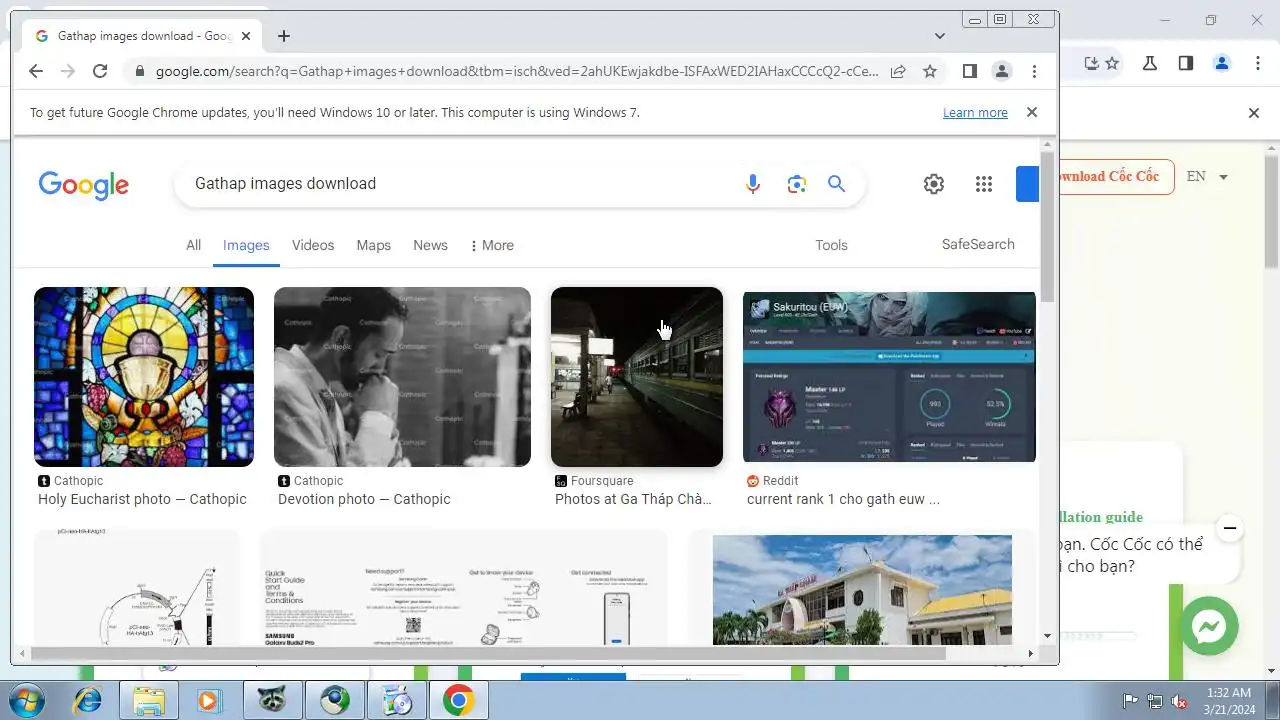Open the profile avatar in background Chrome window
Image resolution: width=1280 pixels, height=720 pixels.
point(1221,64)
